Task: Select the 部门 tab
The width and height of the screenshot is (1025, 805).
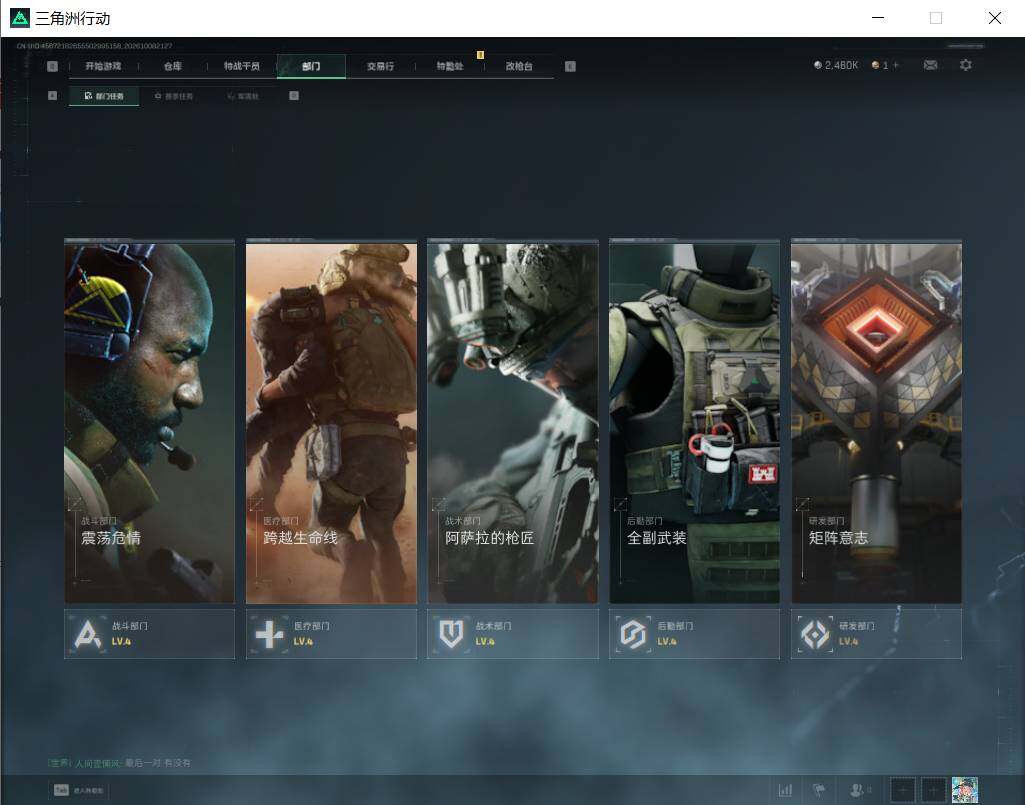Action: pyautogui.click(x=311, y=66)
